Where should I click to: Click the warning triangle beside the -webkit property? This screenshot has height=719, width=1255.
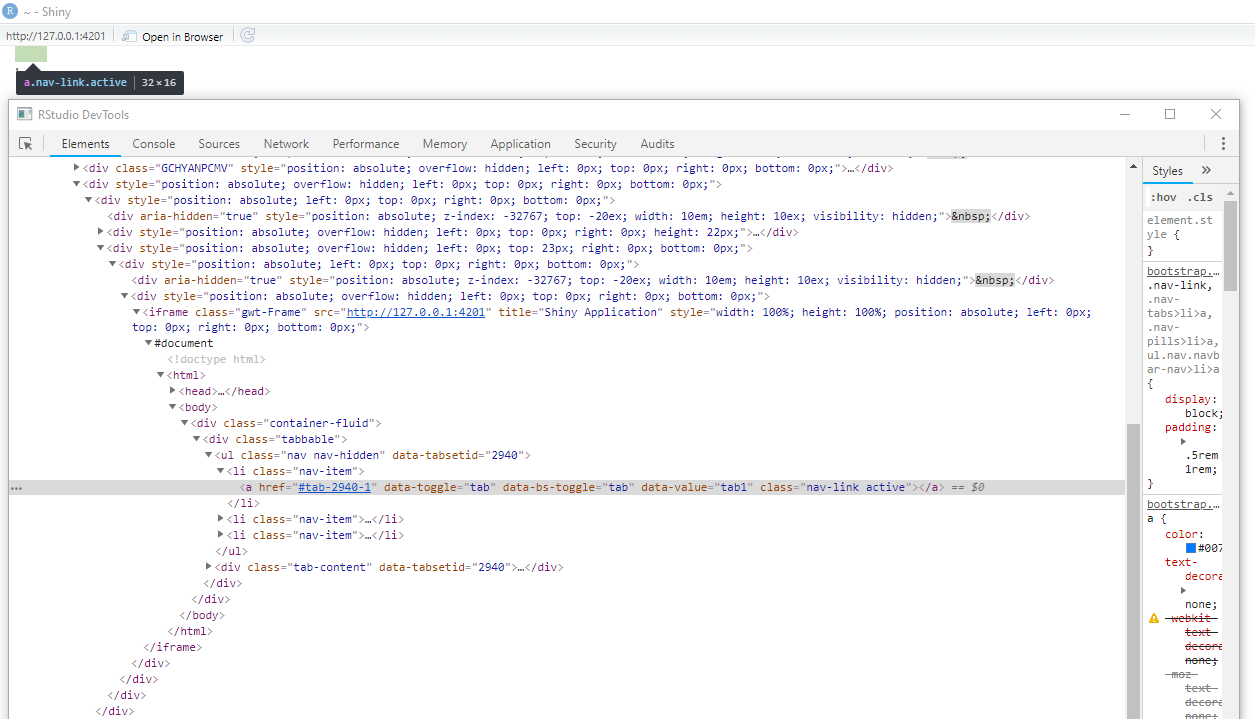click(x=1153, y=618)
